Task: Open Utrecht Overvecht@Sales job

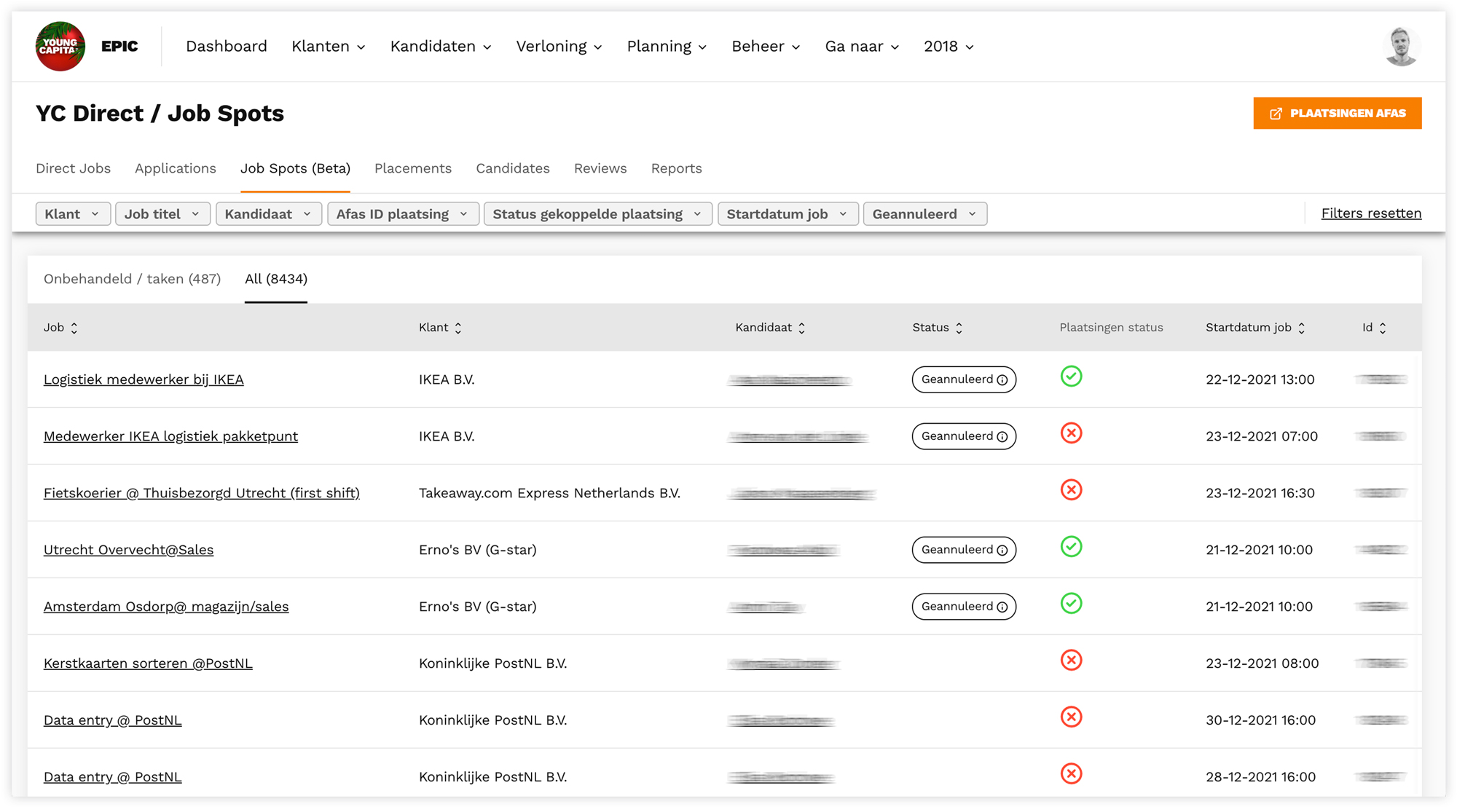Action: pyautogui.click(x=128, y=551)
